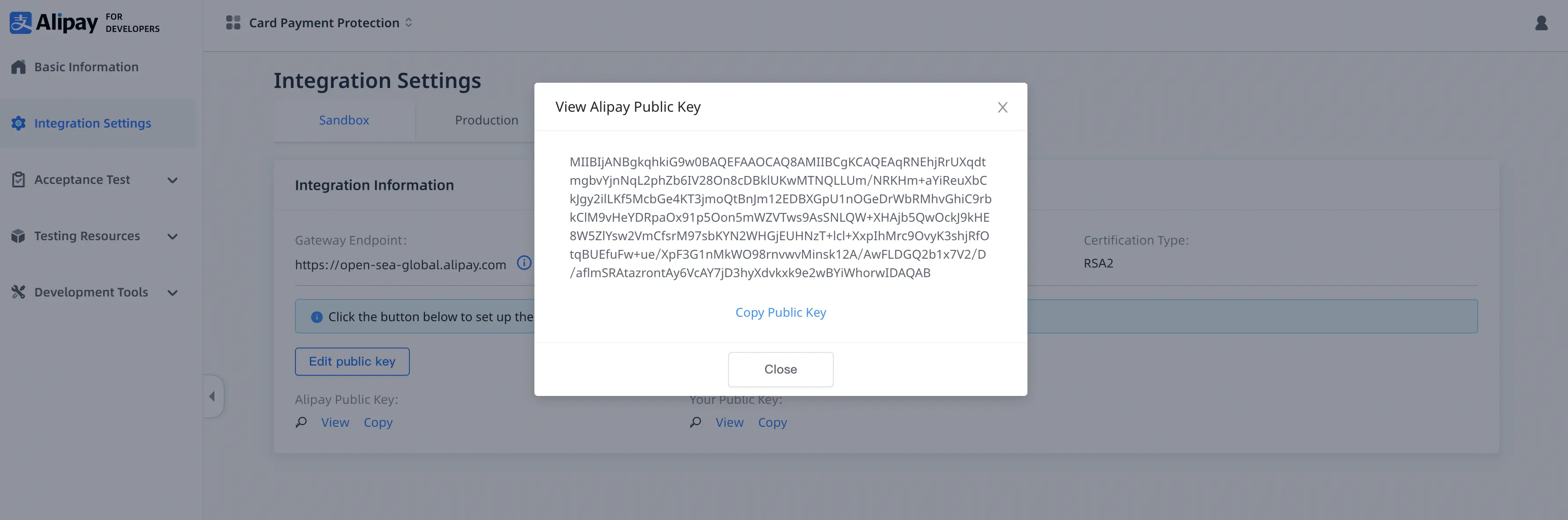Click the Basic Information home icon
This screenshot has height=520, width=1568.
[x=18, y=67]
